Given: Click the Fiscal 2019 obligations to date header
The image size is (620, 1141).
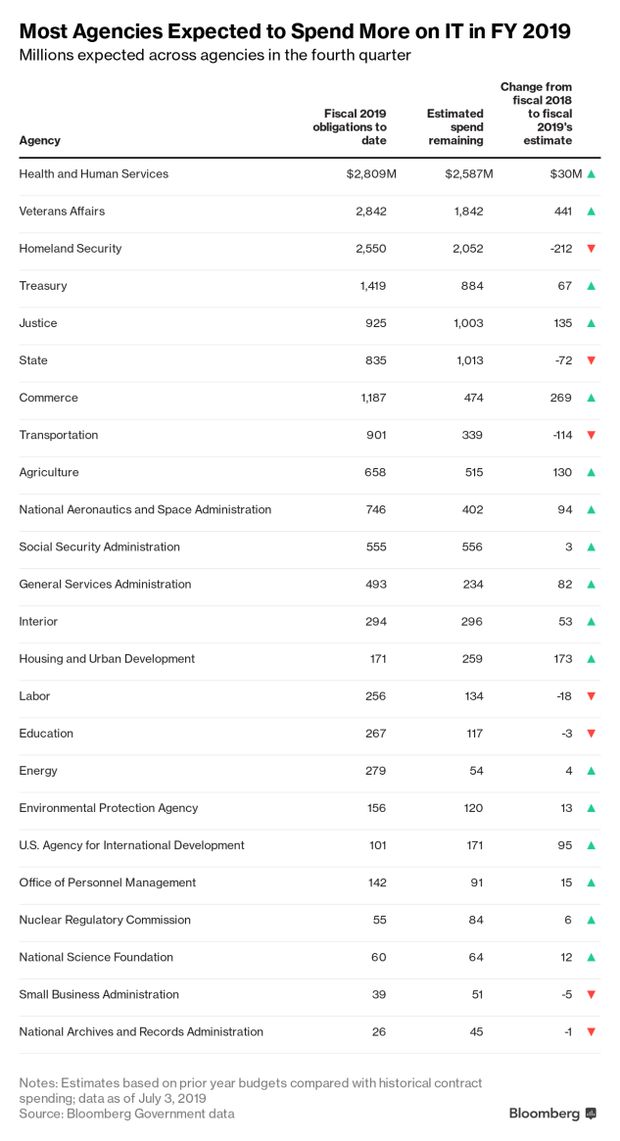Looking at the screenshot, I should coord(349,127).
